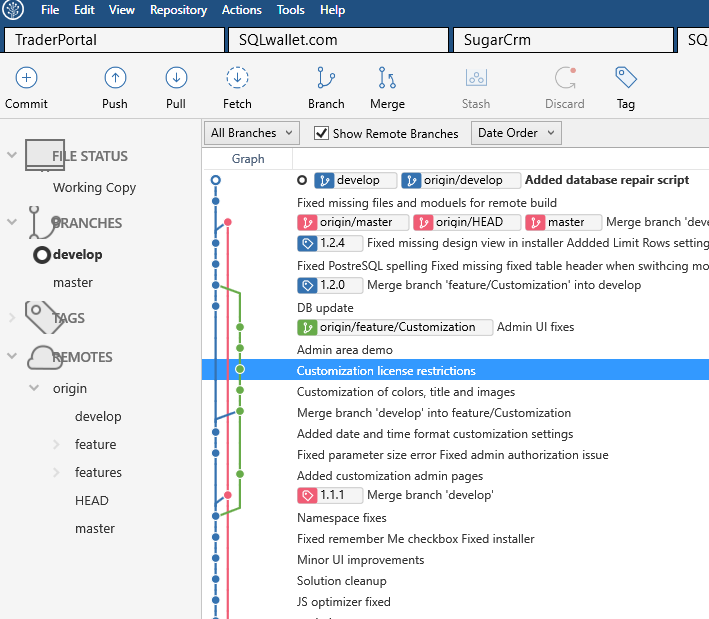Viewport: 709px width, 619px height.
Task: Collapse the Remotes section
Action: (12, 356)
